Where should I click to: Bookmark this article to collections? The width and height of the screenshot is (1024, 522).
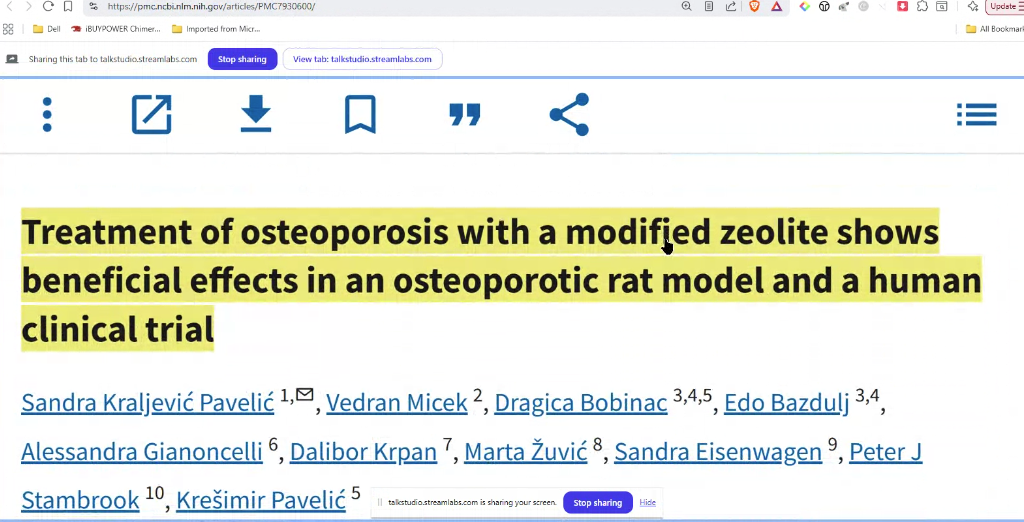360,115
